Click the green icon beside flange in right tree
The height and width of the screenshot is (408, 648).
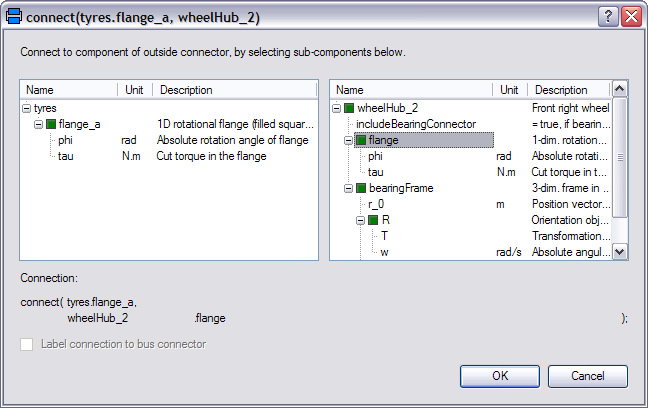[361, 140]
